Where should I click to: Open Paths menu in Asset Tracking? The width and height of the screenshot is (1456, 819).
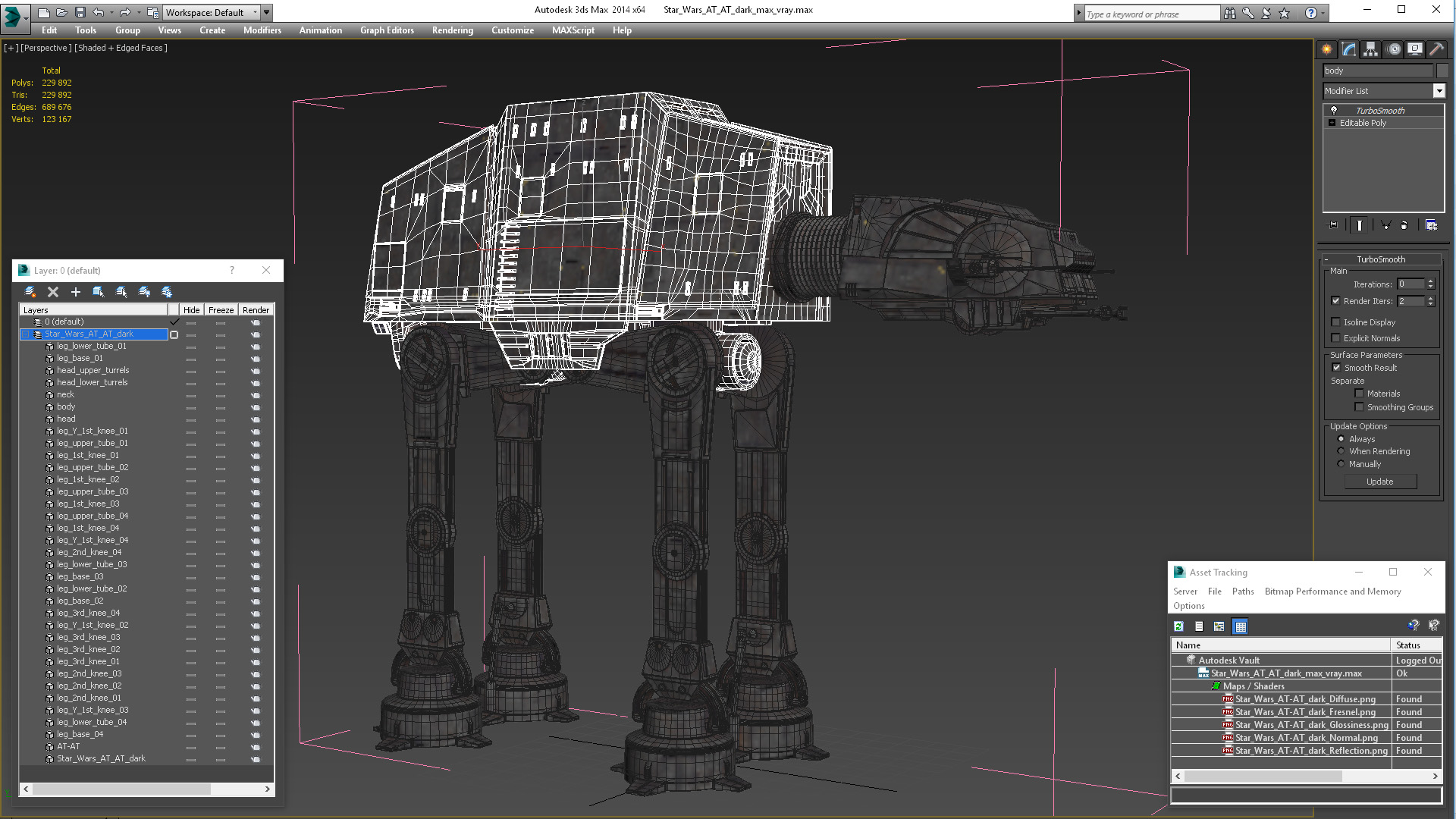[1242, 591]
